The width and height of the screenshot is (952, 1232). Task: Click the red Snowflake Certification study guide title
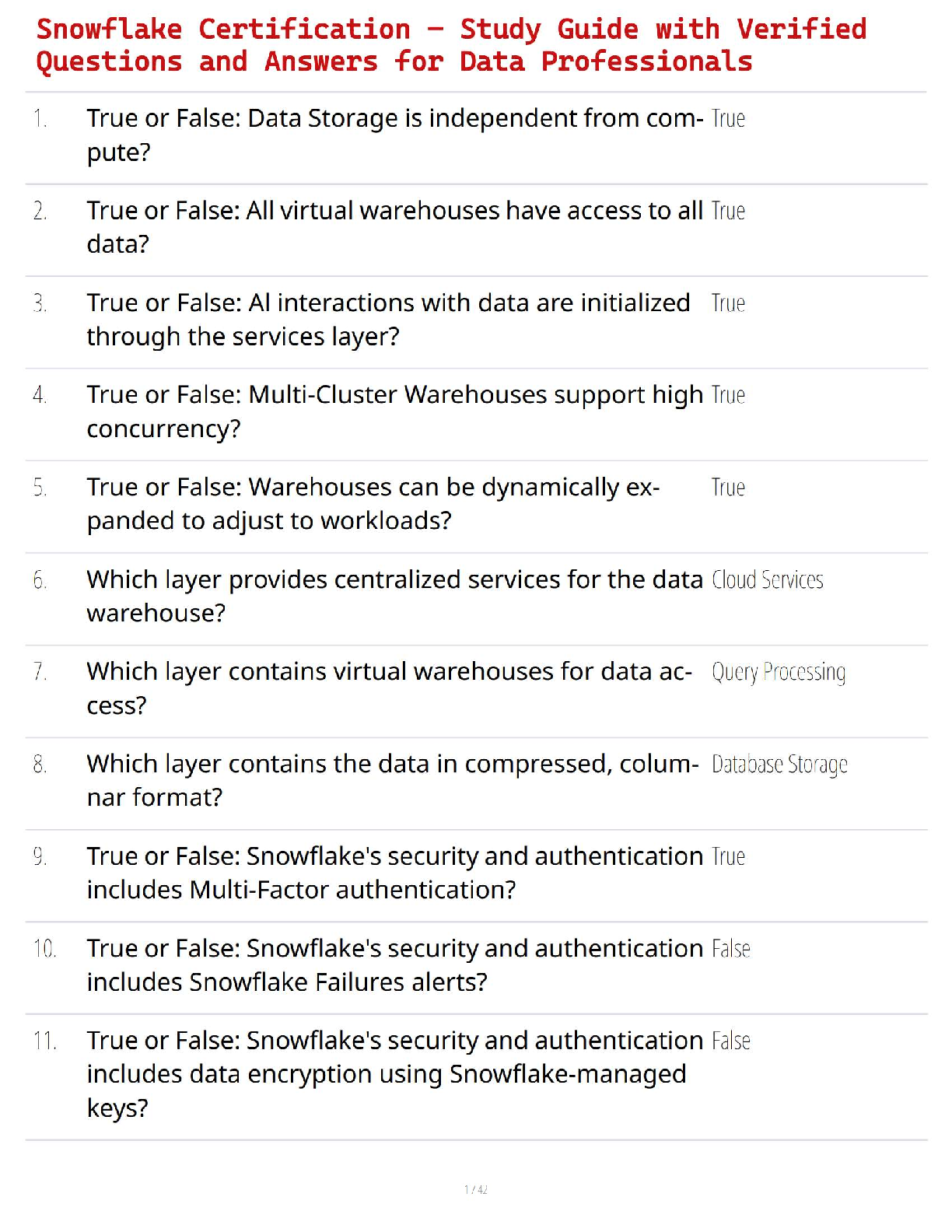tap(451, 45)
